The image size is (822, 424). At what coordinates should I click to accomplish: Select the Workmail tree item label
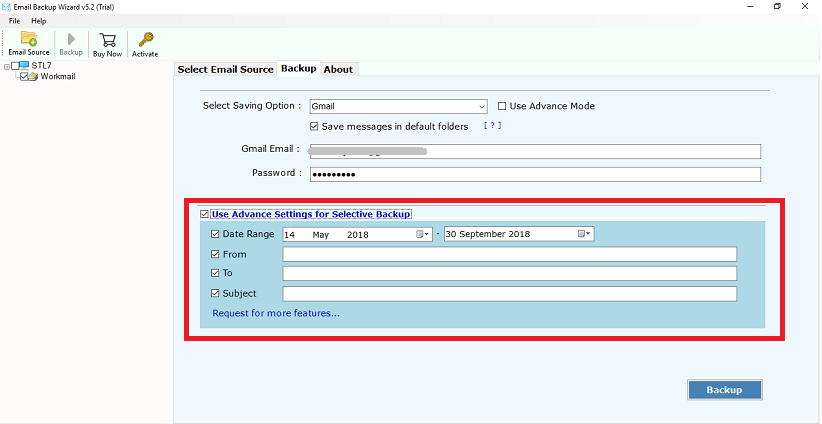click(x=58, y=77)
